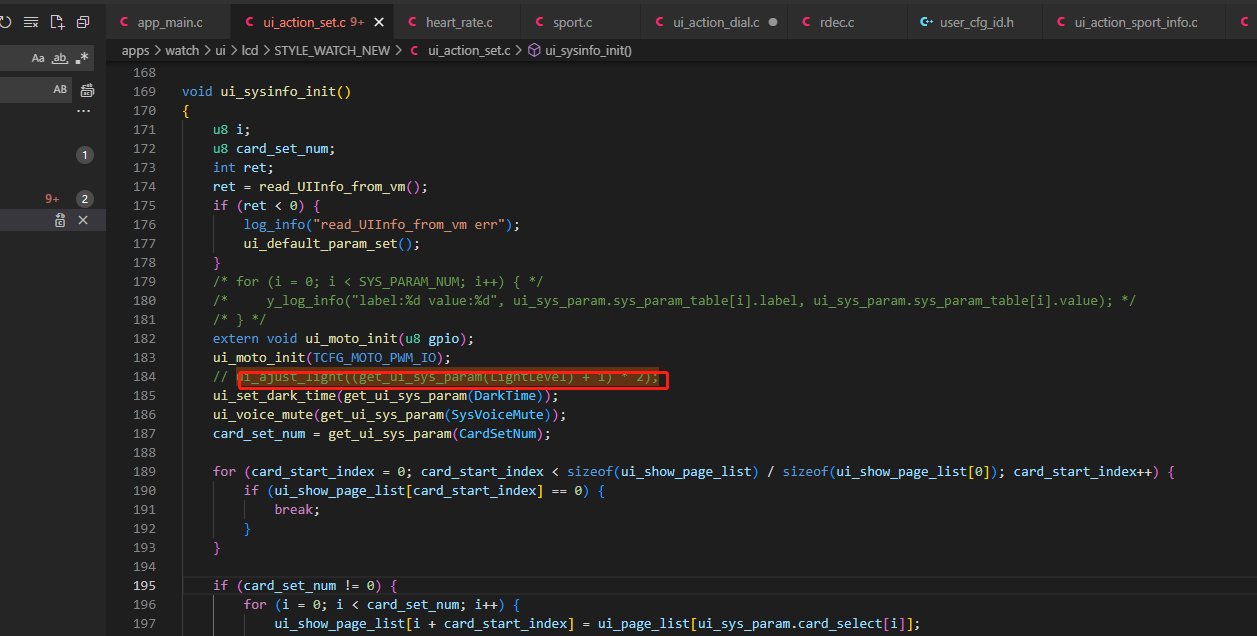This screenshot has height=636, width=1257.
Task: Click the log_info call on line 176
Action: (274, 224)
